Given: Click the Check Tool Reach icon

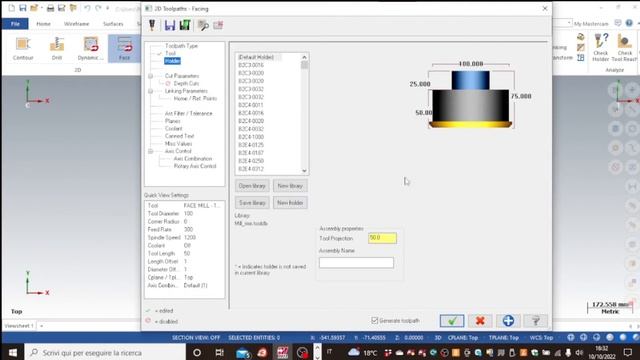Looking at the screenshot, I should point(624,48).
